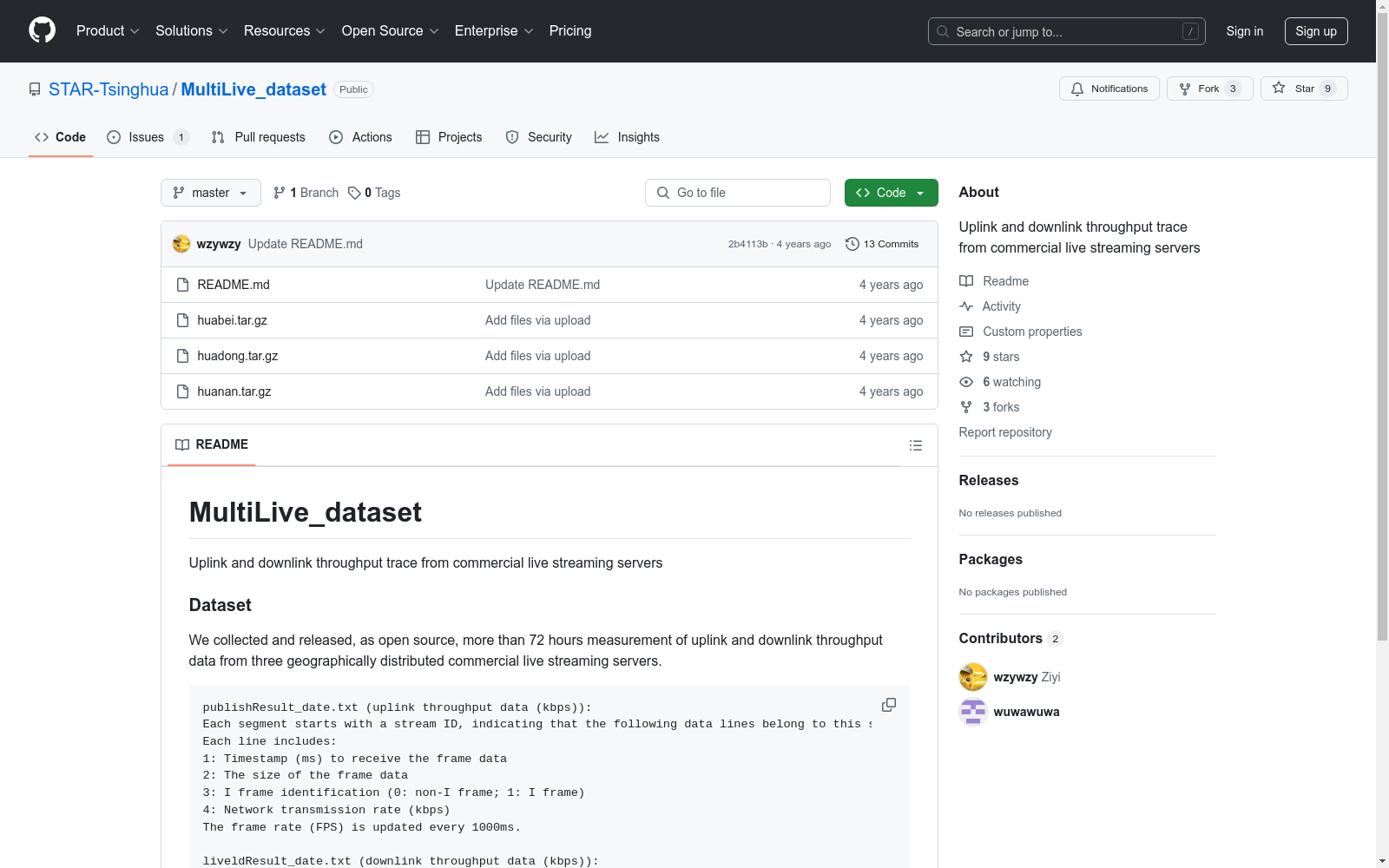The image size is (1389, 868).
Task: Click the Notifications button
Action: tap(1109, 89)
